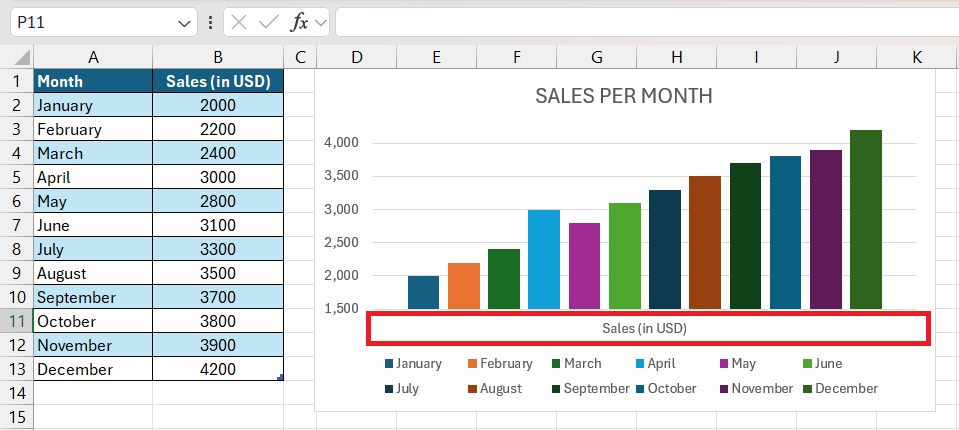Select column F header

click(517, 57)
